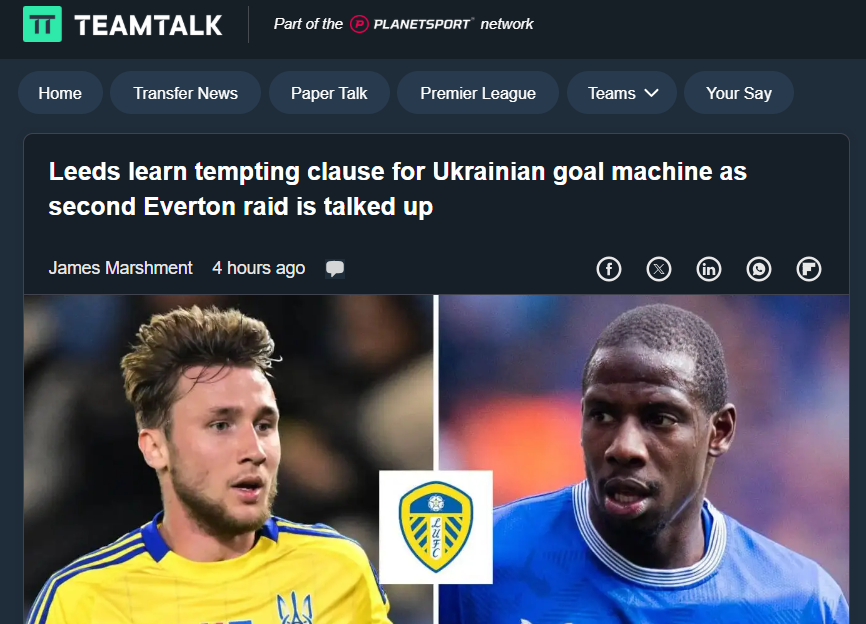The height and width of the screenshot is (624, 866).
Task: Open the Transfer News section
Action: pos(185,93)
